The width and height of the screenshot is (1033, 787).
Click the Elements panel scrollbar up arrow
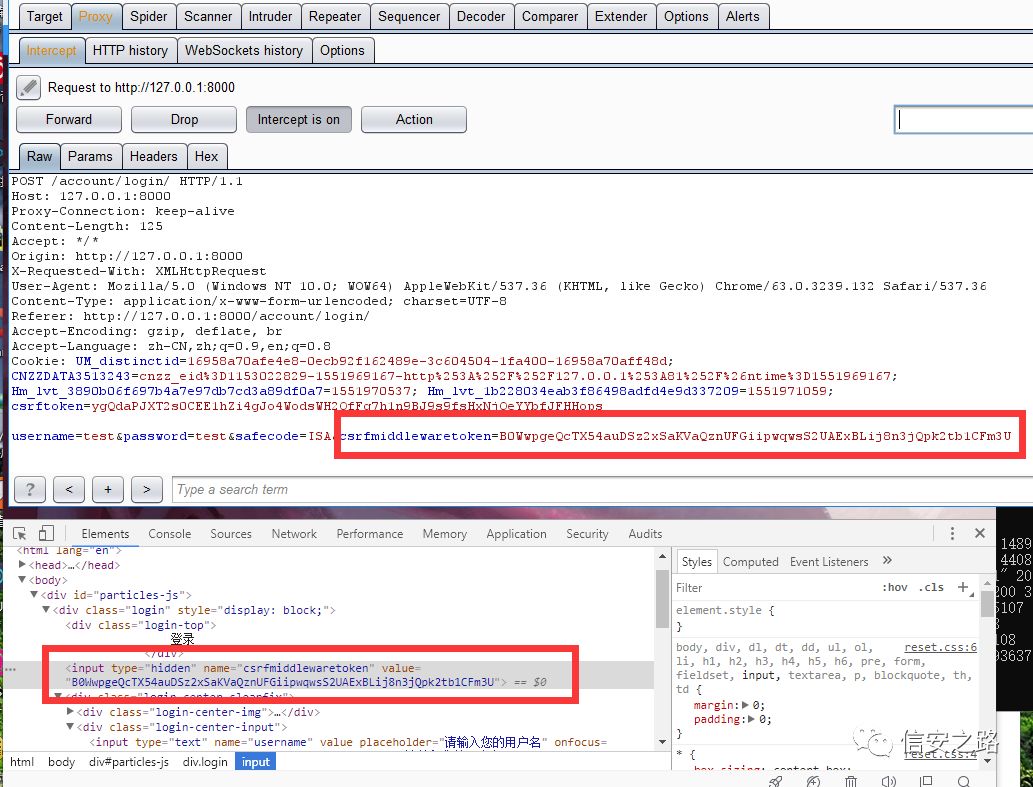click(x=661, y=557)
